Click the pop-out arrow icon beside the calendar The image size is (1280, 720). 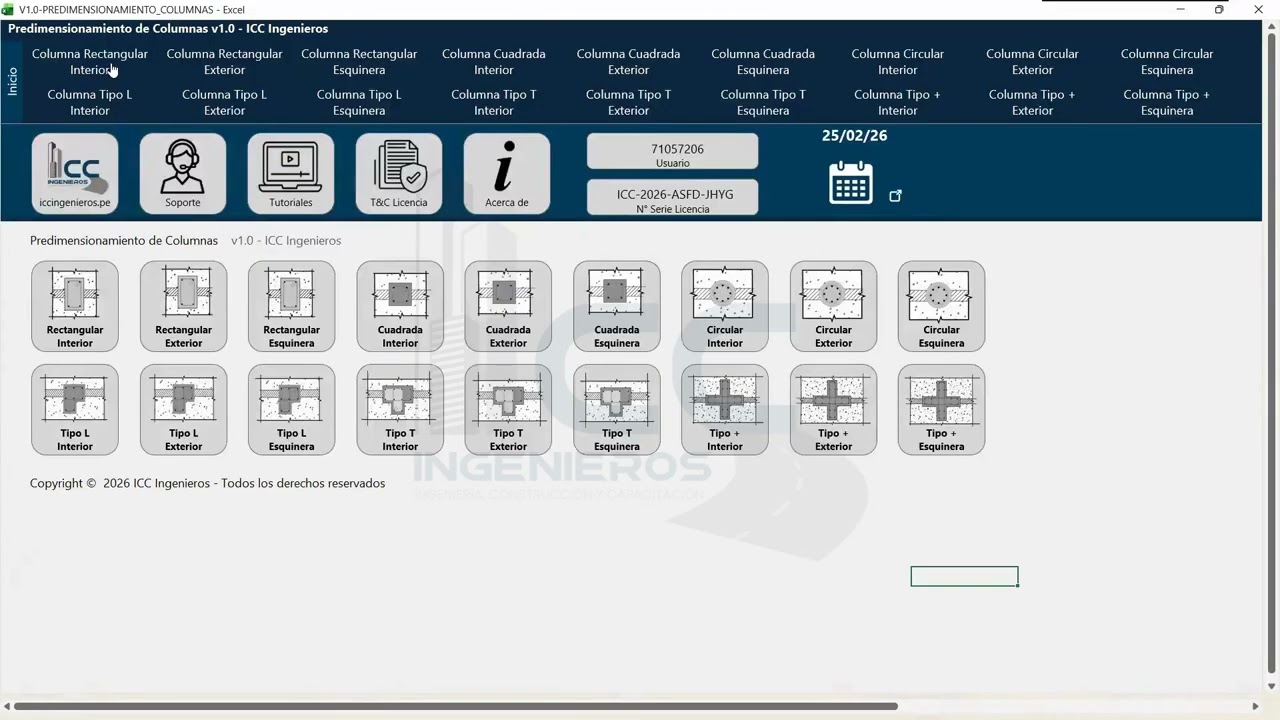click(x=895, y=196)
